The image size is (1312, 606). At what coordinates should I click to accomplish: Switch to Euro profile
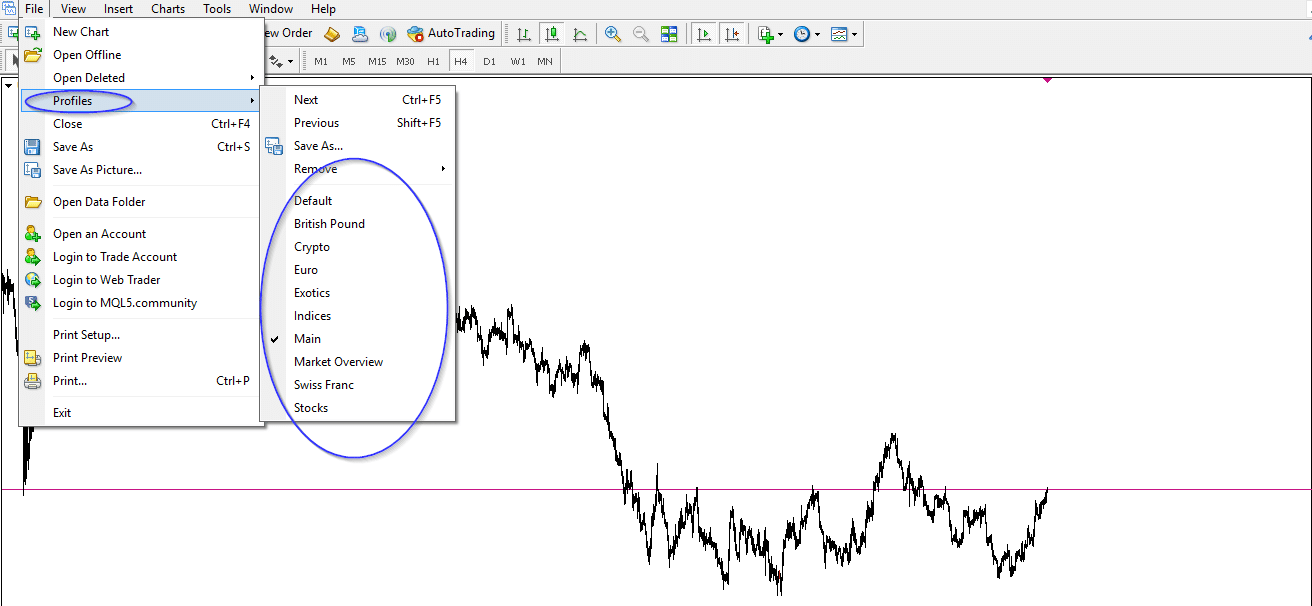(x=357, y=270)
